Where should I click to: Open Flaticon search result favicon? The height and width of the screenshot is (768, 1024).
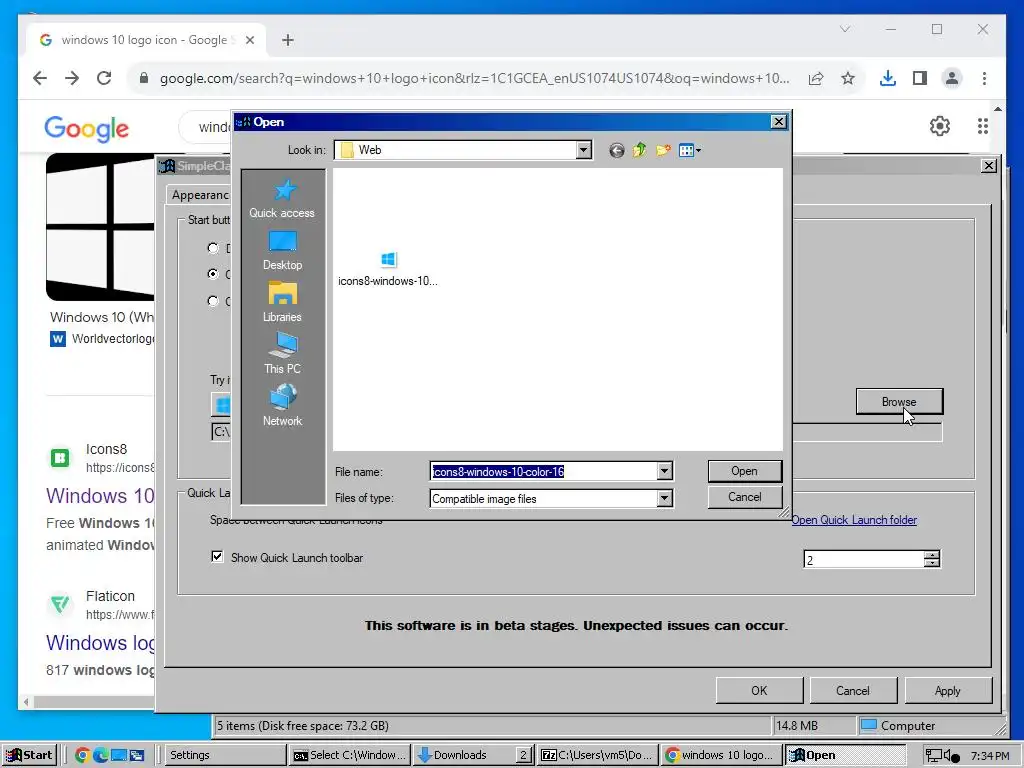point(60,605)
